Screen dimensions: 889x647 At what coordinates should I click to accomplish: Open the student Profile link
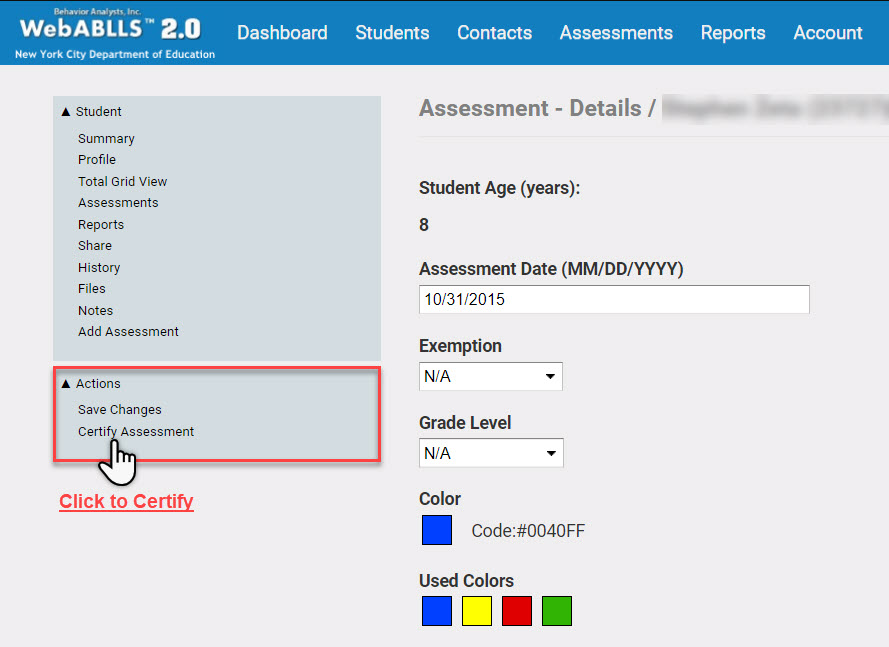[97, 160]
